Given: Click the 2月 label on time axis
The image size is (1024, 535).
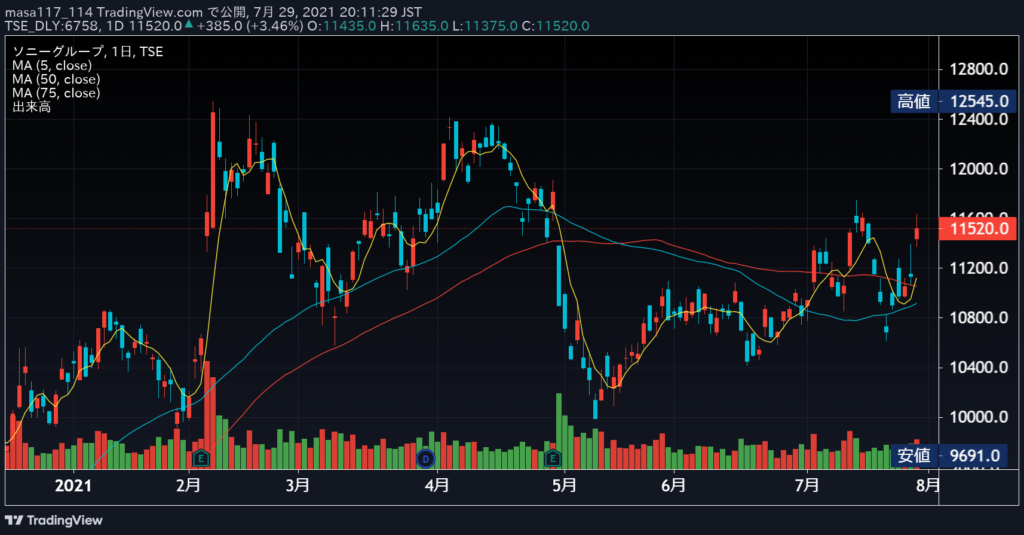Looking at the screenshot, I should [x=189, y=485].
